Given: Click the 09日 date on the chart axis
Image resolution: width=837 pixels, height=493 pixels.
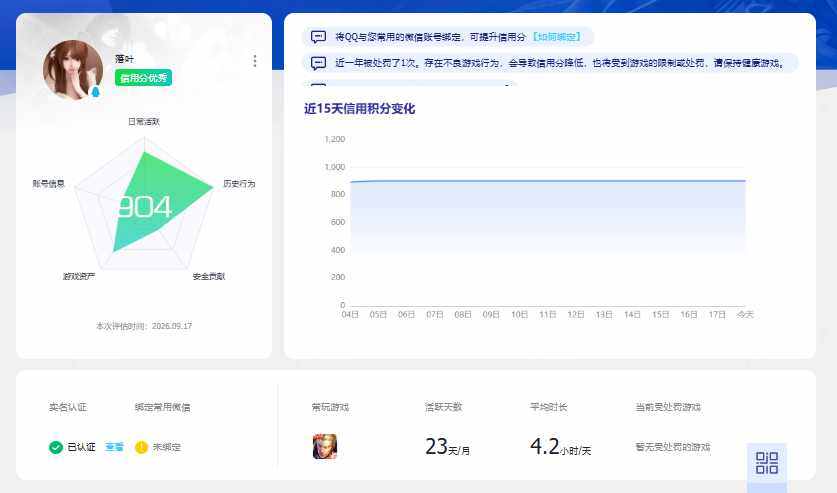Looking at the screenshot, I should point(491,315).
